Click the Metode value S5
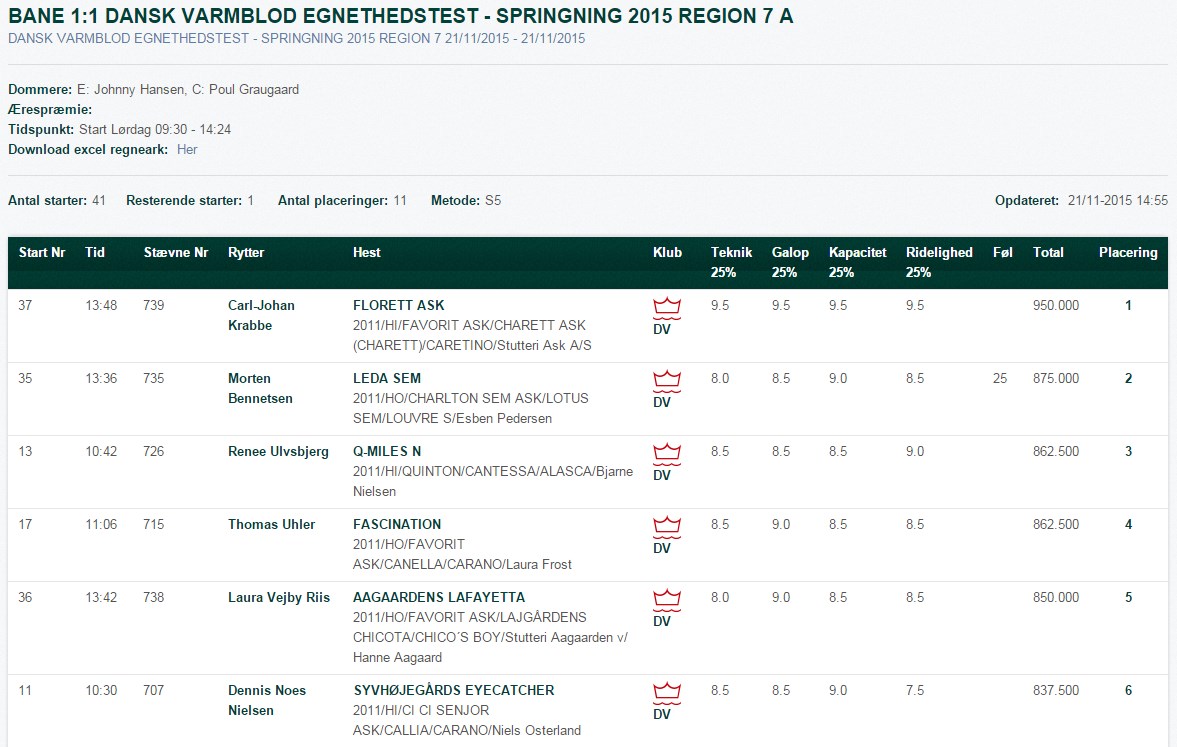 tap(492, 200)
